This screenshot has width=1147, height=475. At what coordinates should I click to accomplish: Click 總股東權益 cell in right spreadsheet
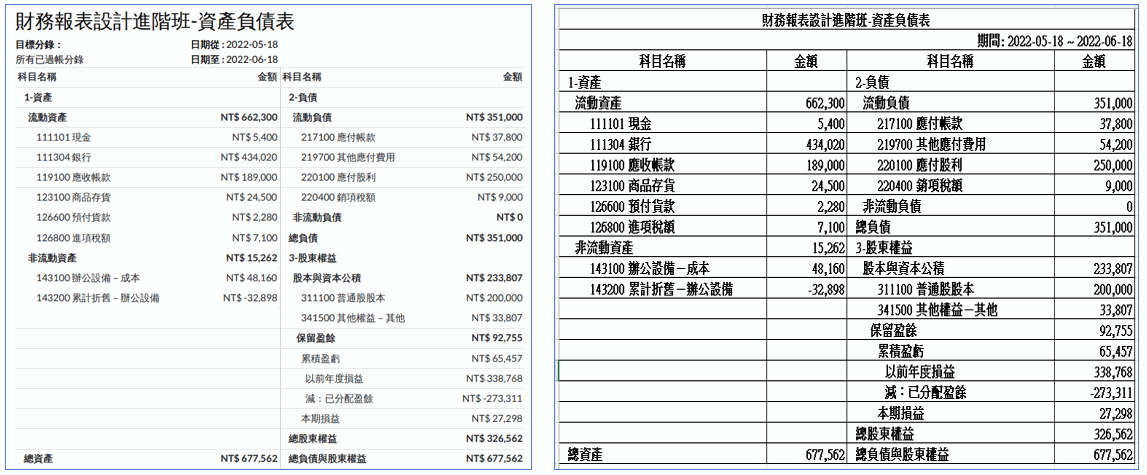tap(950, 434)
